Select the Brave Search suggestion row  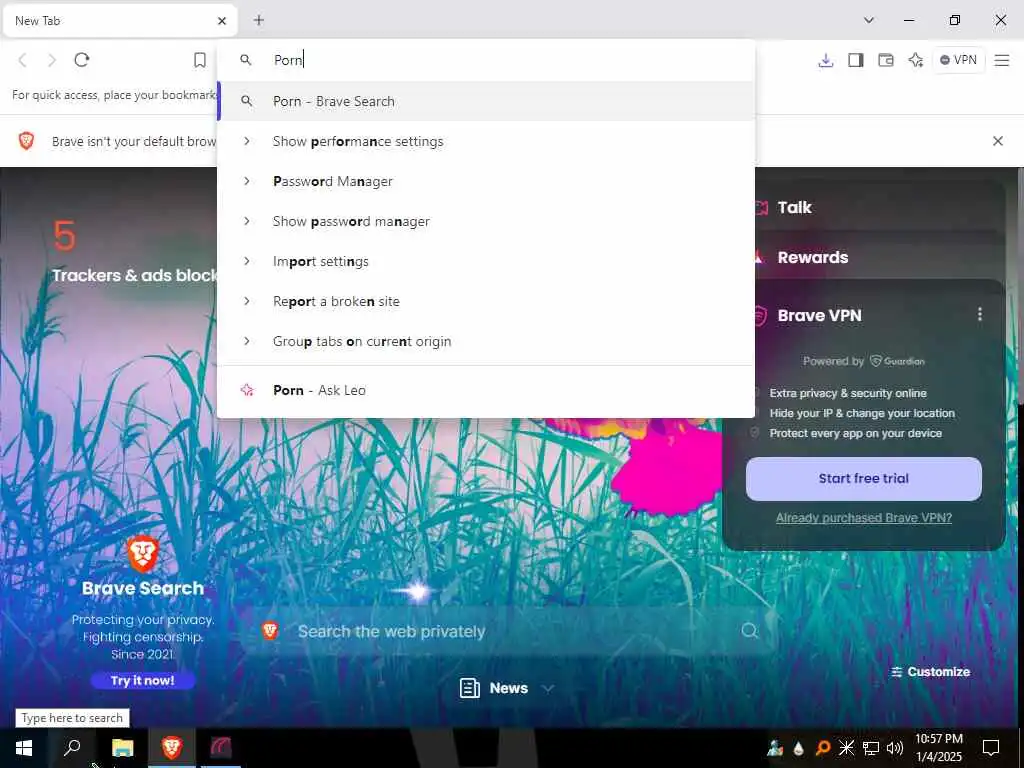coord(486,101)
